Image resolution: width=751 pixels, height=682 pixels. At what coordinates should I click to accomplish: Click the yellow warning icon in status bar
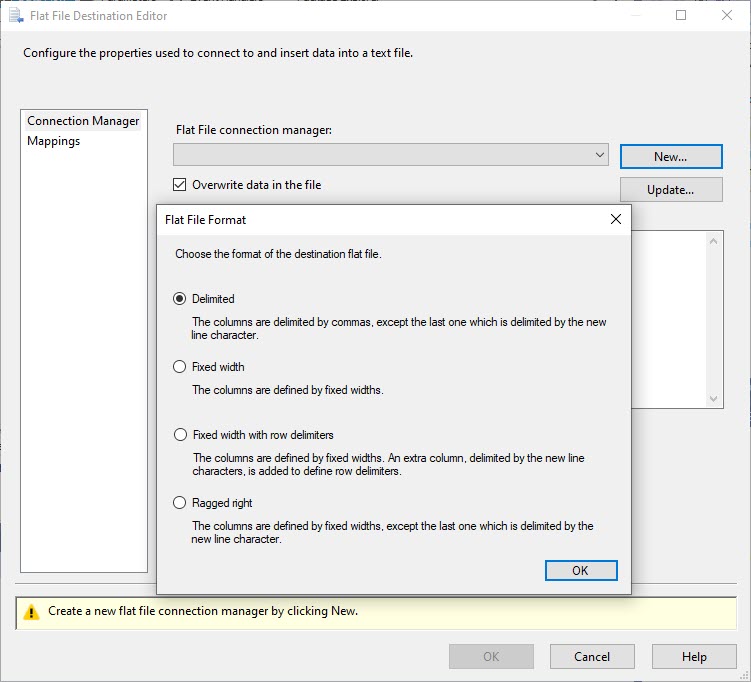(32, 612)
